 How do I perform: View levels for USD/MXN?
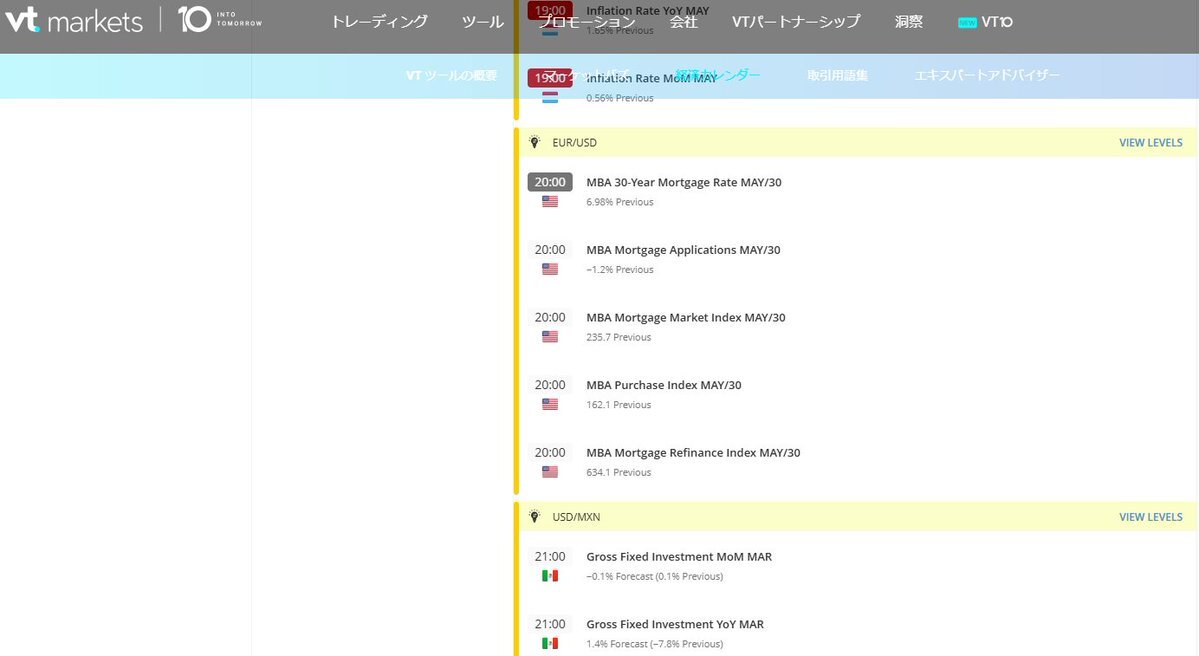click(1150, 517)
